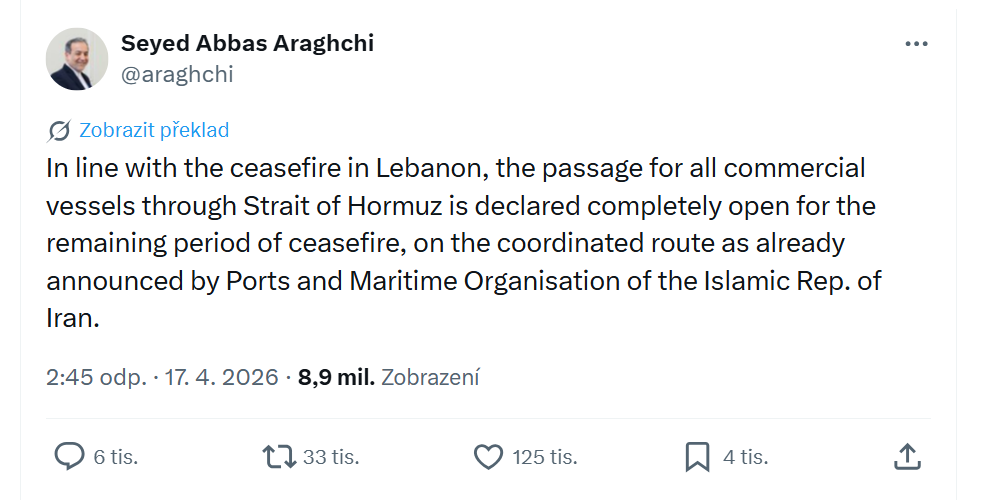Click the 17. 4. 2026 post date
The height and width of the screenshot is (500, 983).
click(x=221, y=377)
